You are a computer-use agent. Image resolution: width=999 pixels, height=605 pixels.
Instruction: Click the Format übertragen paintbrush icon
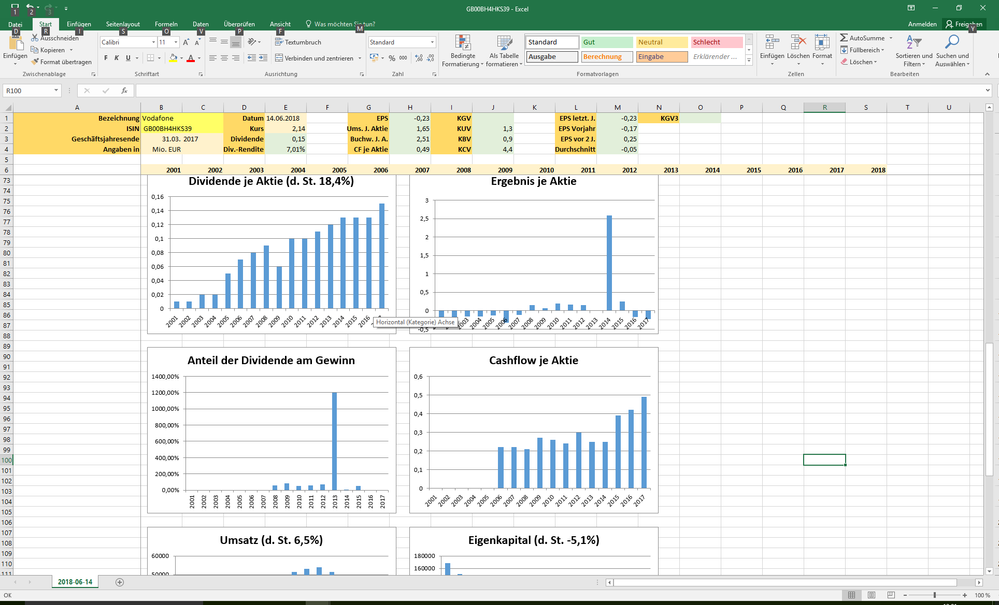click(37, 62)
